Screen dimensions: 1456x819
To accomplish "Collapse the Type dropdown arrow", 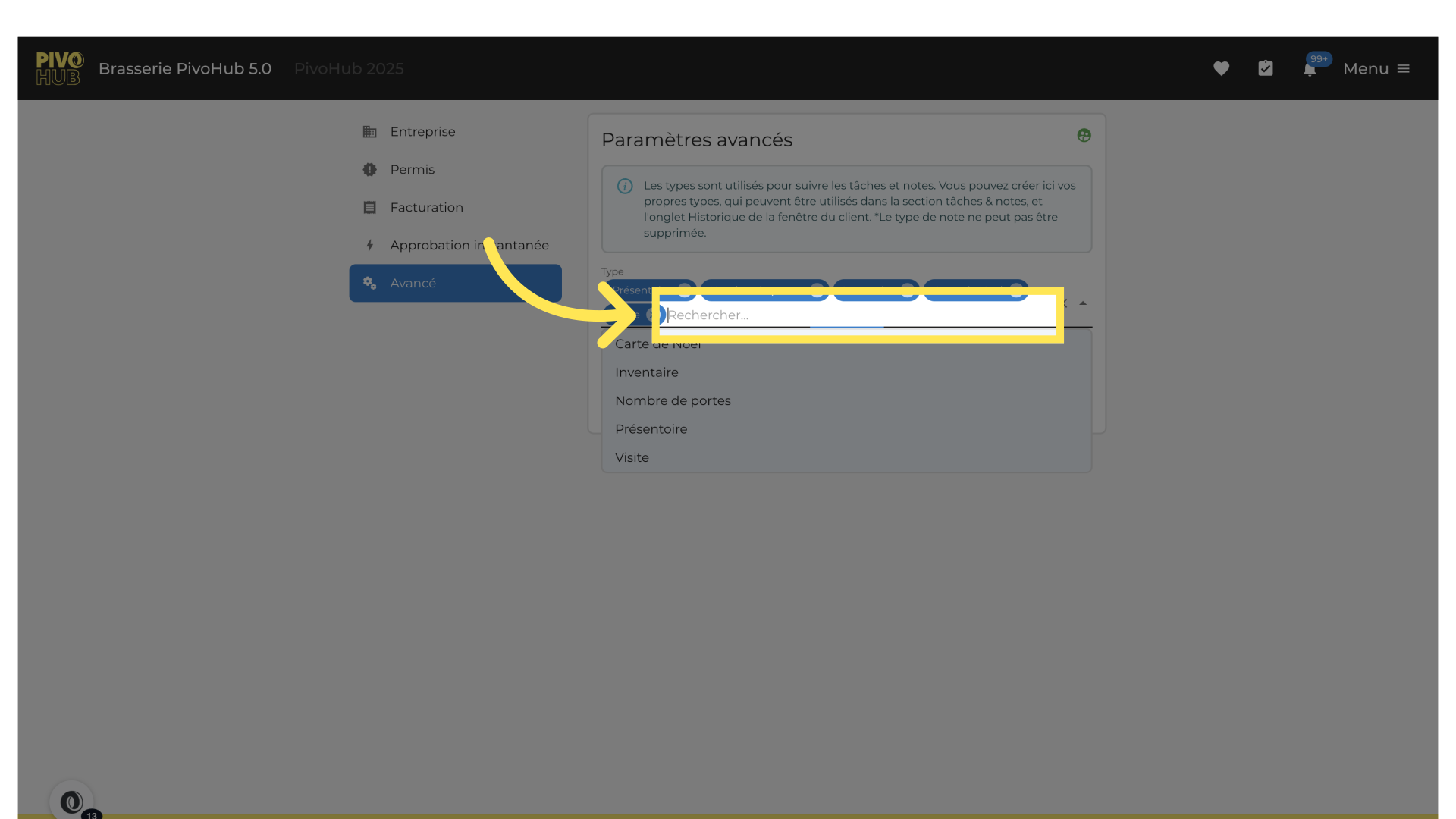I will point(1083,303).
